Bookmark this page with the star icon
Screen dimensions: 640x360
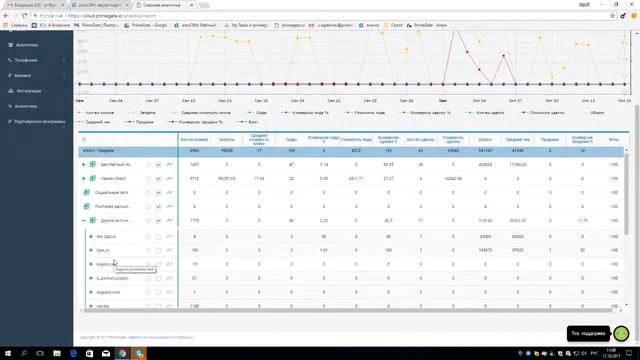pyautogui.click(x=612, y=16)
